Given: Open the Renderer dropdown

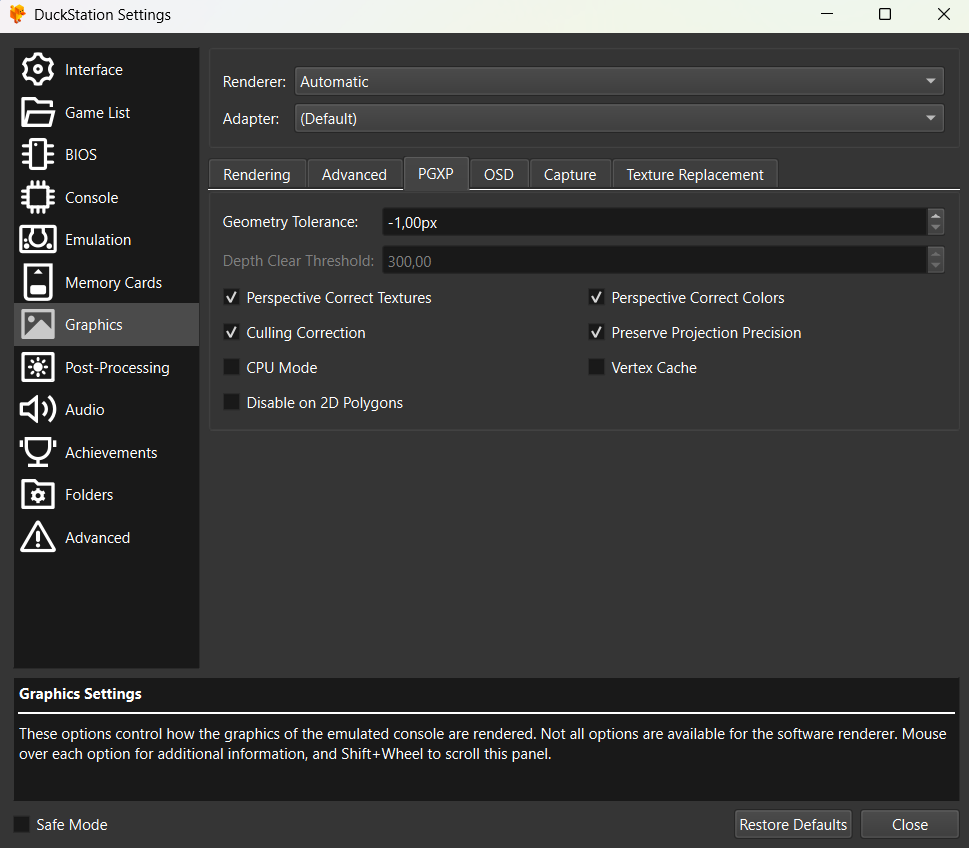Looking at the screenshot, I should pos(619,81).
